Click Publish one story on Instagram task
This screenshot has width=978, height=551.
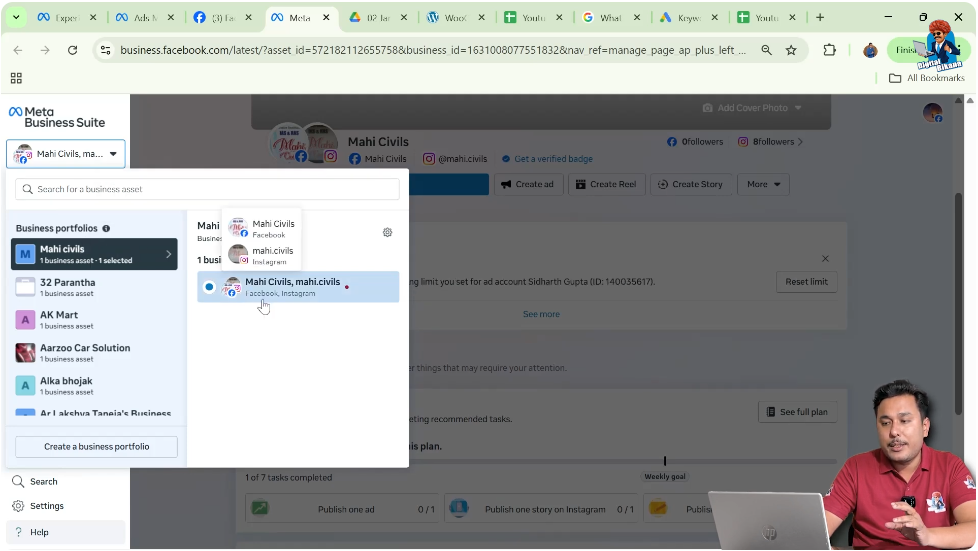pyautogui.click(x=541, y=509)
